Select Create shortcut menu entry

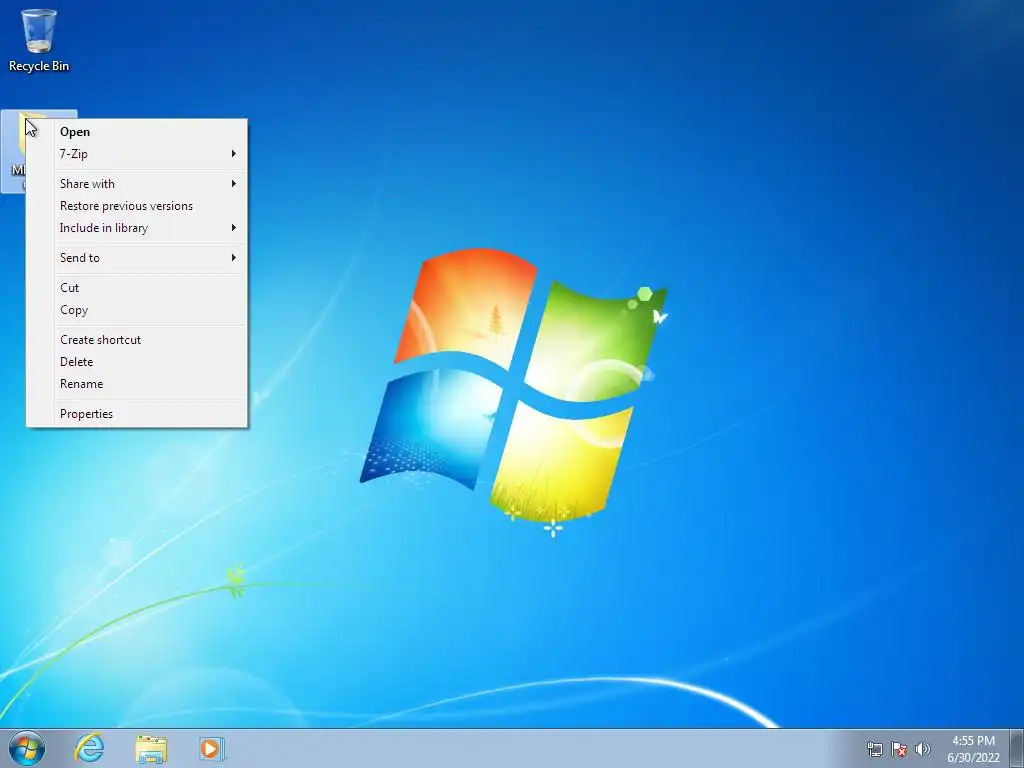click(136, 340)
